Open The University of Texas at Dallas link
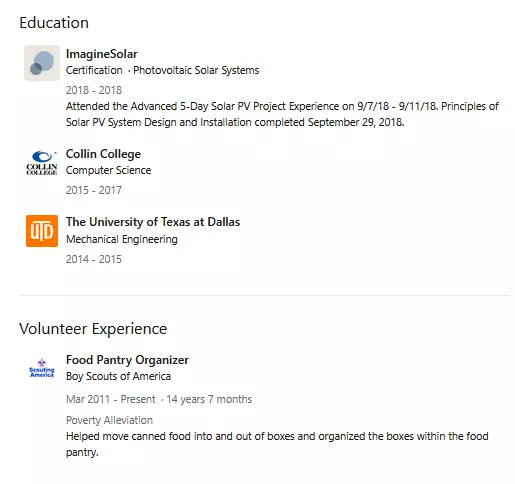The width and height of the screenshot is (515, 484). tap(153, 222)
